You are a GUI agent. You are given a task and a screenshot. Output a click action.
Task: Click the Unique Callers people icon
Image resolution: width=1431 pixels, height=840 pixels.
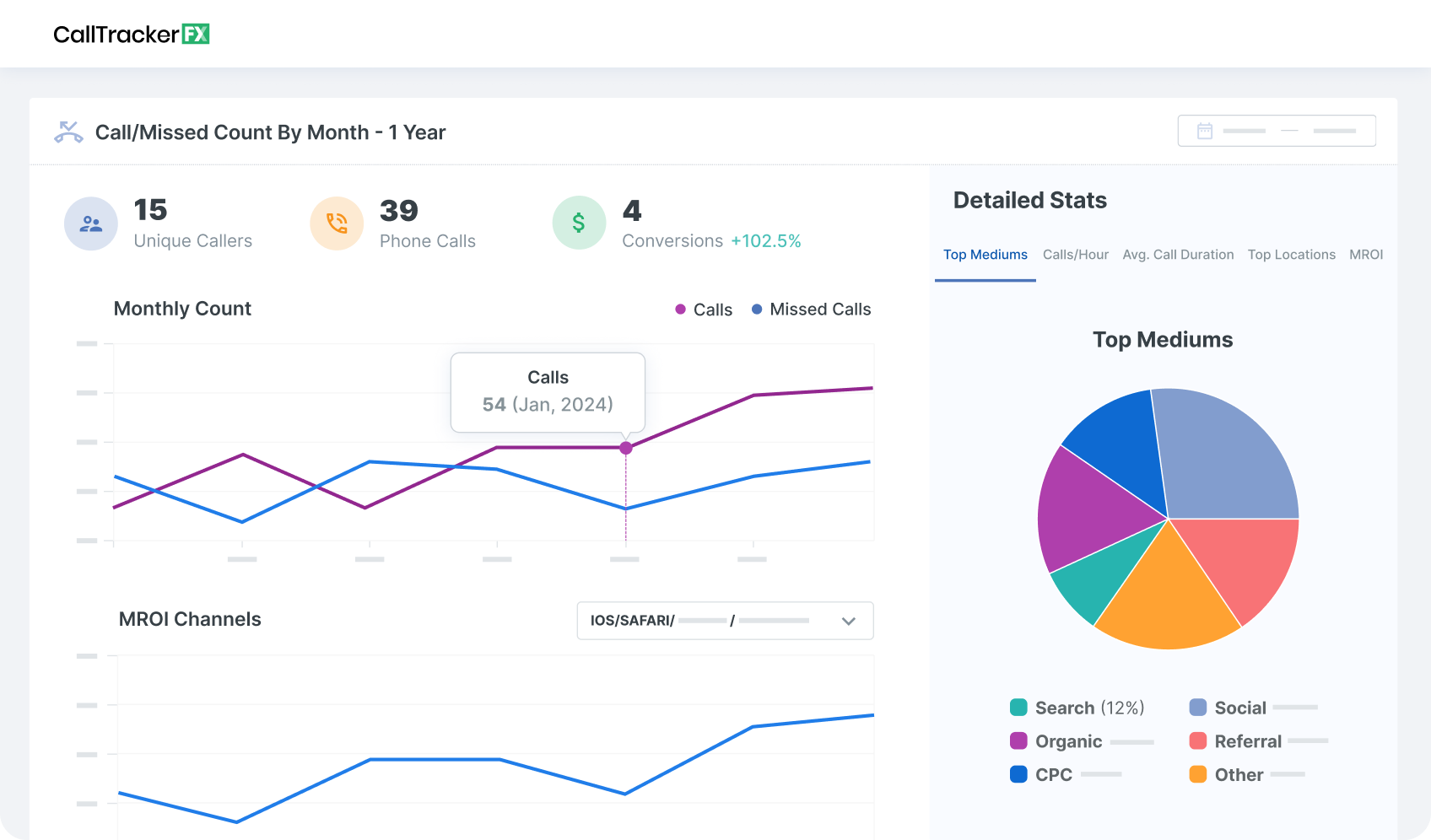point(90,223)
